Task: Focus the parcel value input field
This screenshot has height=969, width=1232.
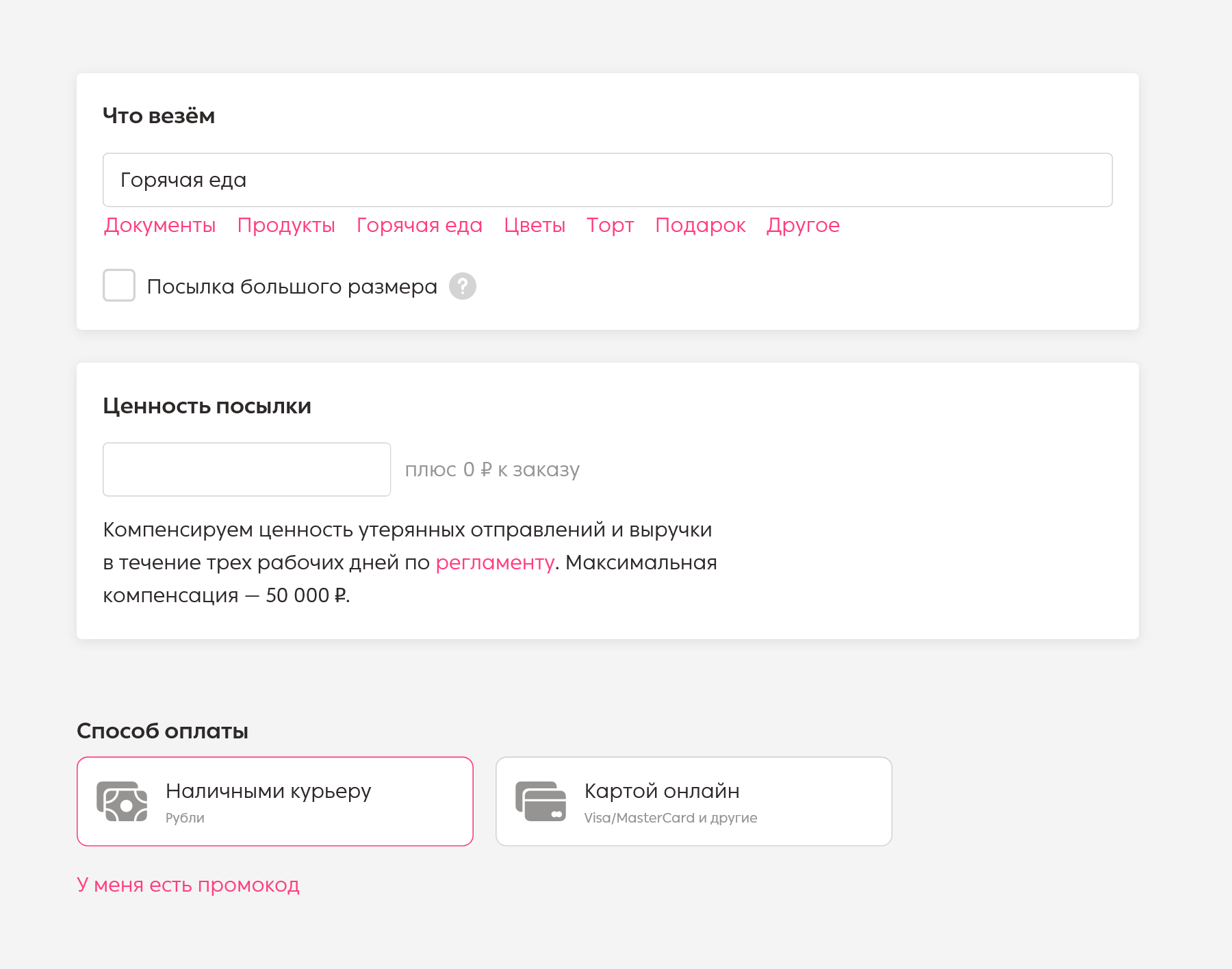Action: point(246,469)
